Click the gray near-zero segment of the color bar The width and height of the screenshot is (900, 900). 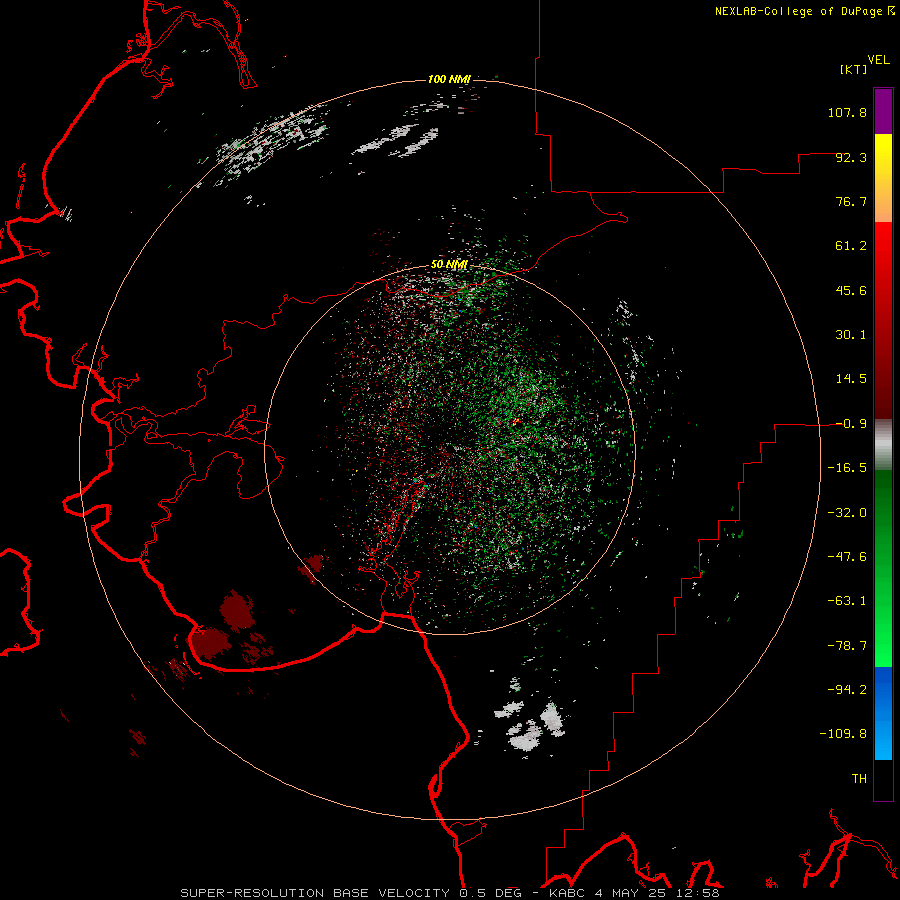point(883,445)
